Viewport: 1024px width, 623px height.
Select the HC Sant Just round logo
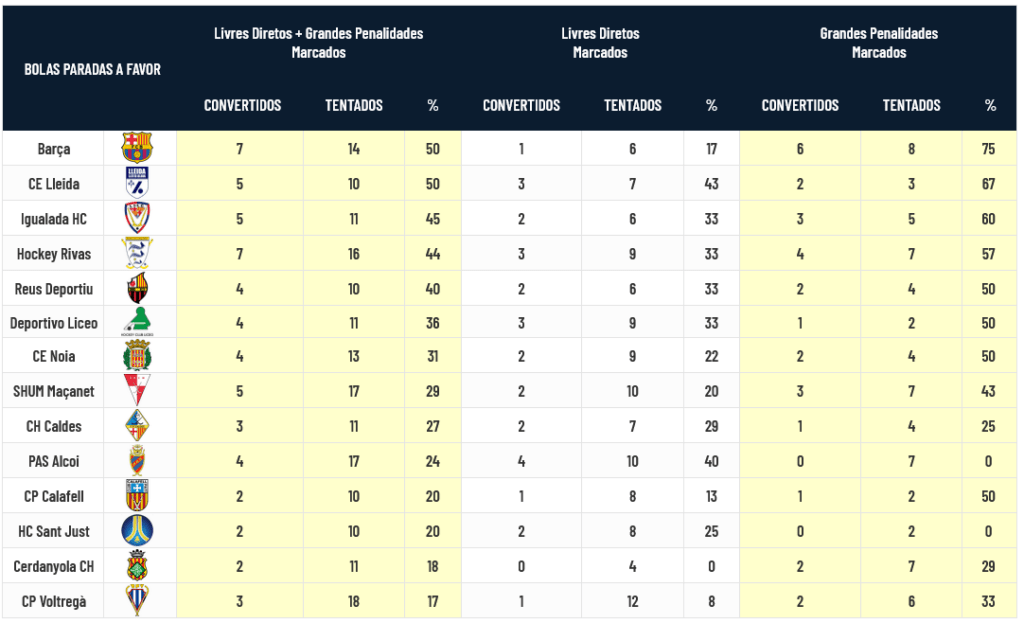(x=137, y=530)
